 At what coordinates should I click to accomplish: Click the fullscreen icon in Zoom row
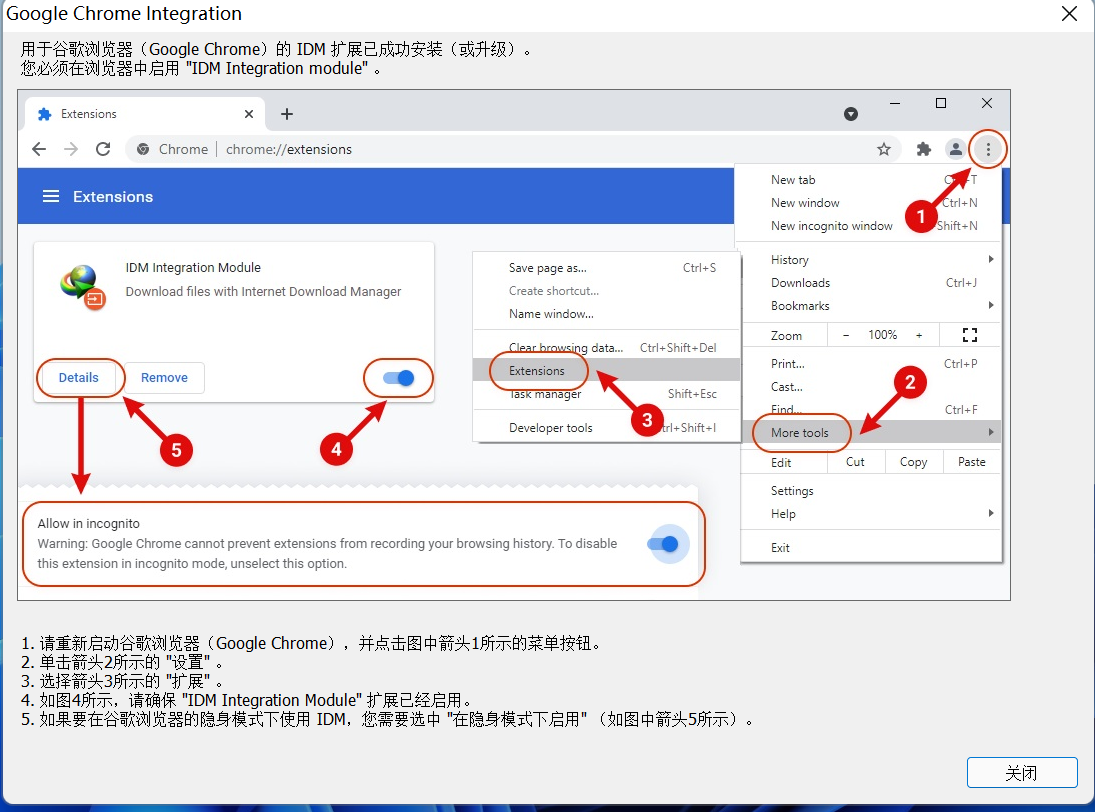969,335
